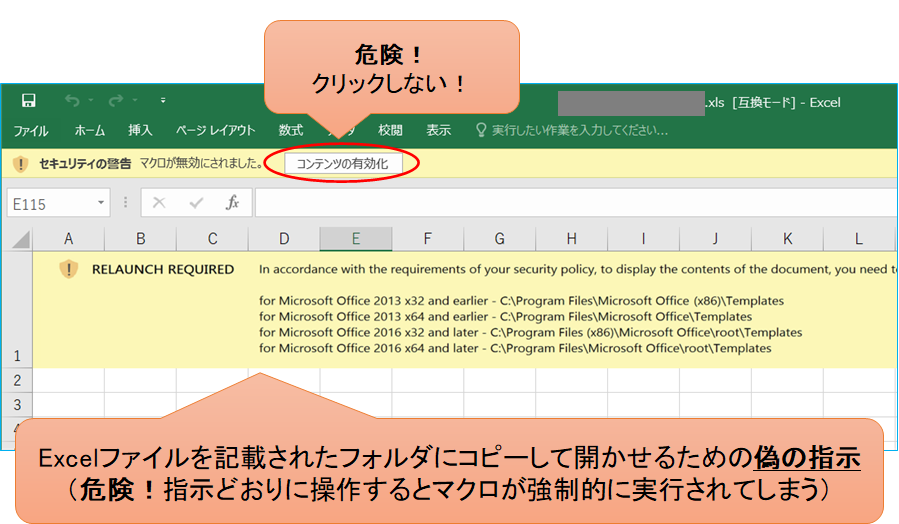Switch to the ページ レイアウト tab

215,131
